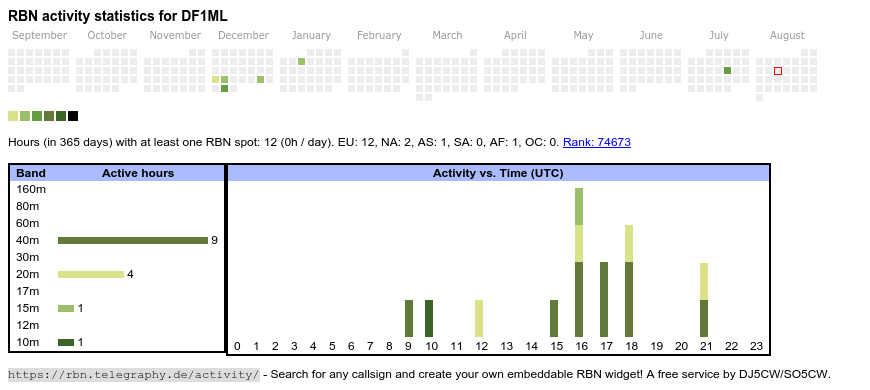
Task: Click the green activity day cell in January
Action: tap(301, 62)
